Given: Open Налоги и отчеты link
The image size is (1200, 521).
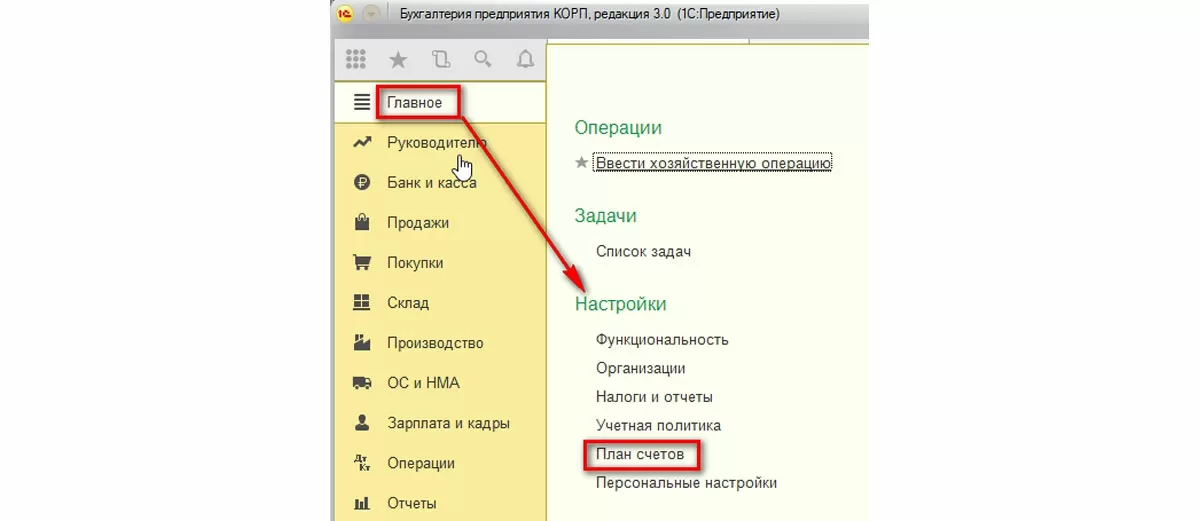Looking at the screenshot, I should click(x=654, y=397).
